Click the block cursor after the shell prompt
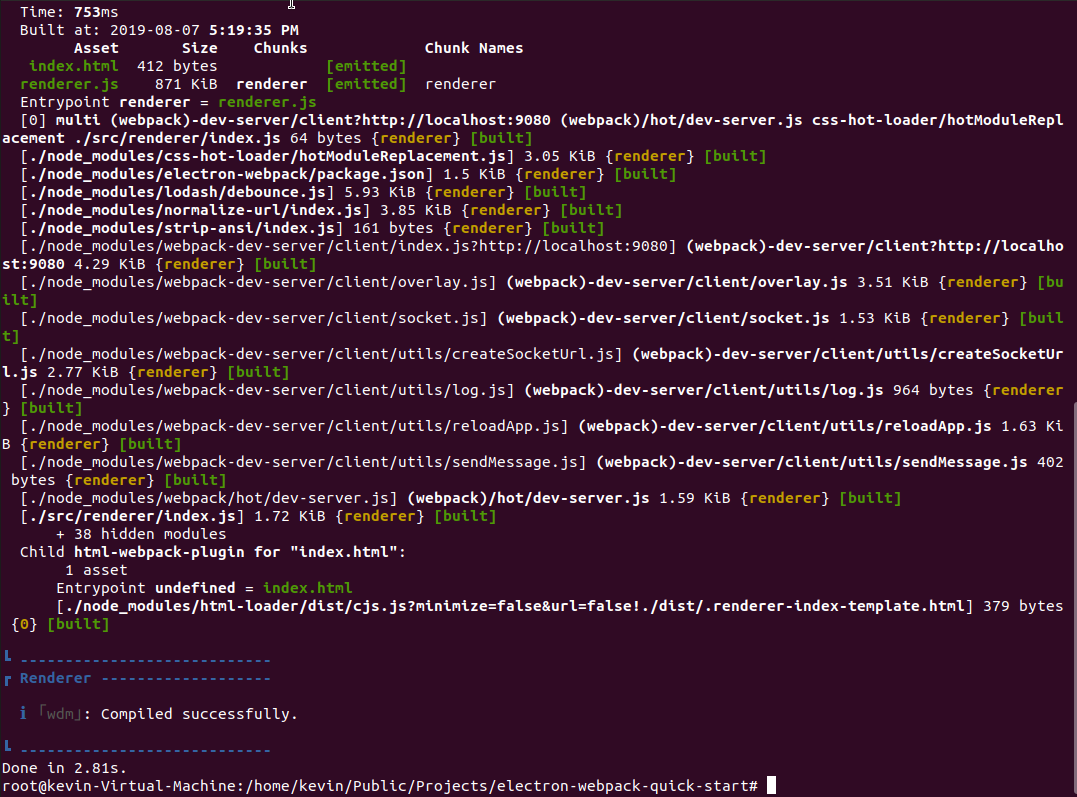 click(771, 785)
